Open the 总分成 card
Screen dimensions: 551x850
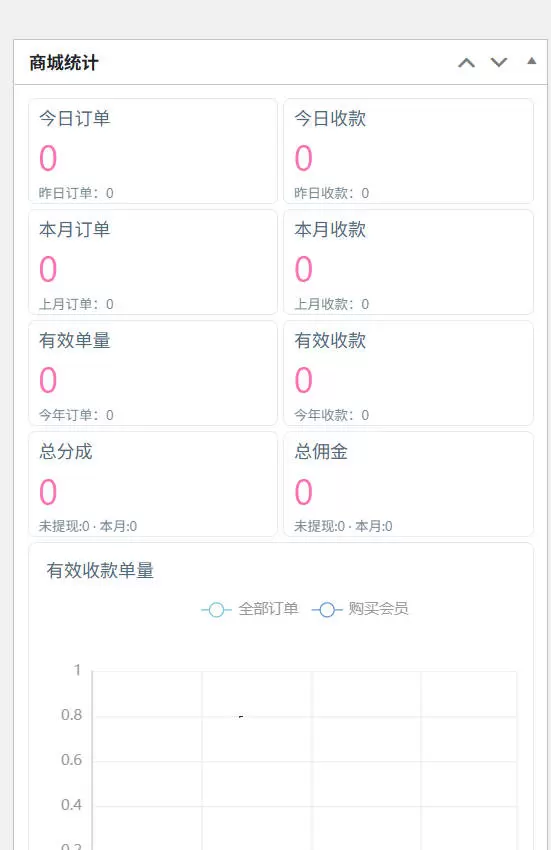[x=153, y=484]
